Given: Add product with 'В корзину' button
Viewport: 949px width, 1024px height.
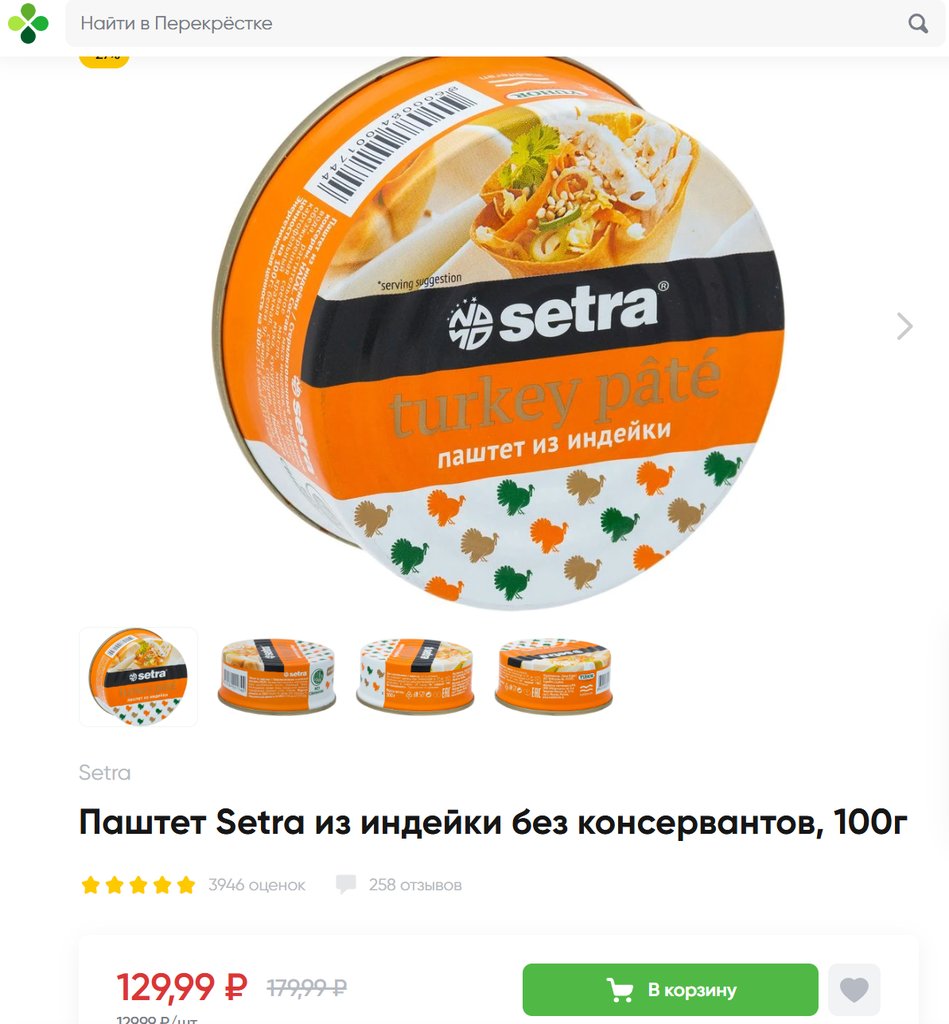Looking at the screenshot, I should point(670,989).
